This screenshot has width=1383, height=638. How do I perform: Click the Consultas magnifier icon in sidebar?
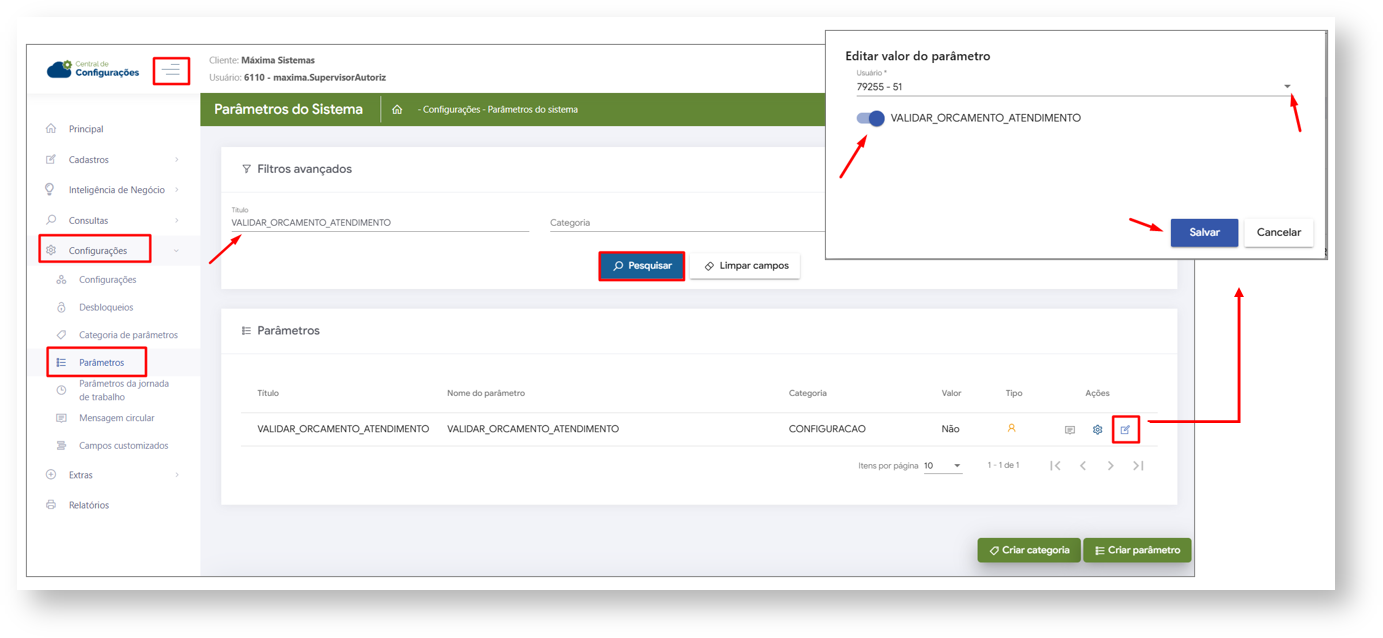[x=51, y=220]
